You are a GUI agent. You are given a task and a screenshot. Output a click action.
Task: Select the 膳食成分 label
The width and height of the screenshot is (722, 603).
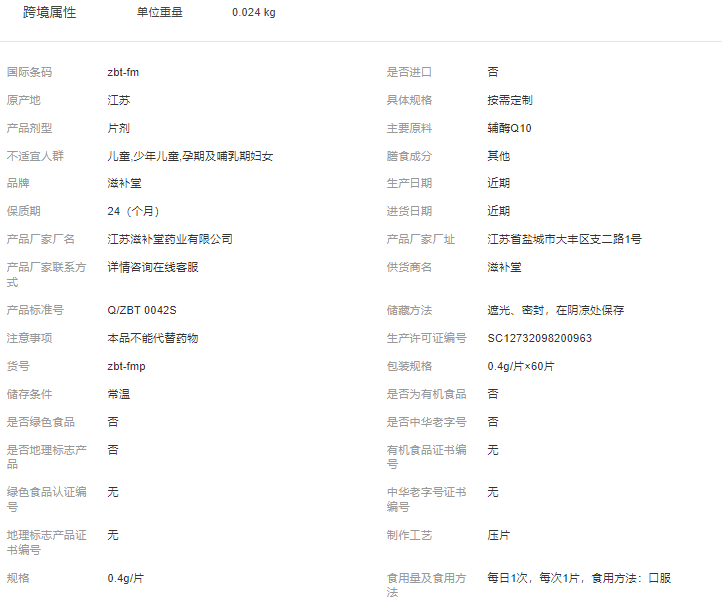point(409,157)
